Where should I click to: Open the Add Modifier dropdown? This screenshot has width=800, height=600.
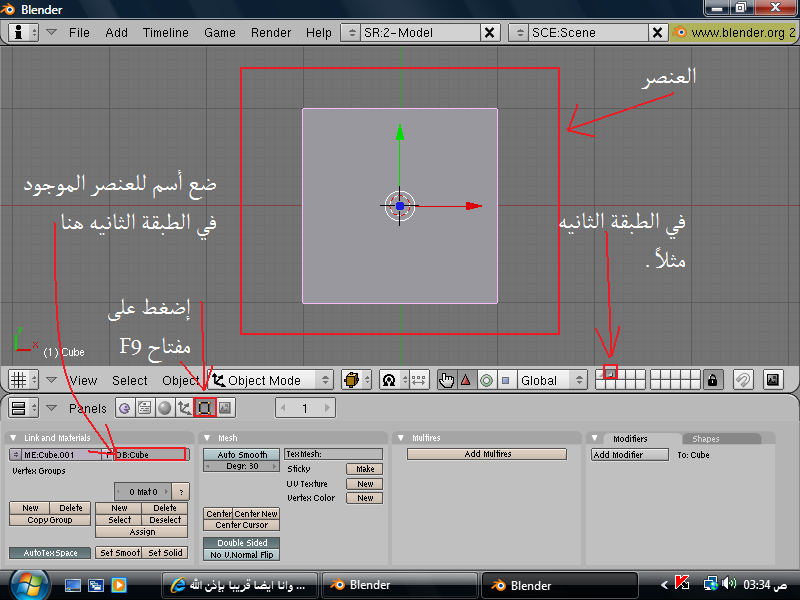pos(630,455)
